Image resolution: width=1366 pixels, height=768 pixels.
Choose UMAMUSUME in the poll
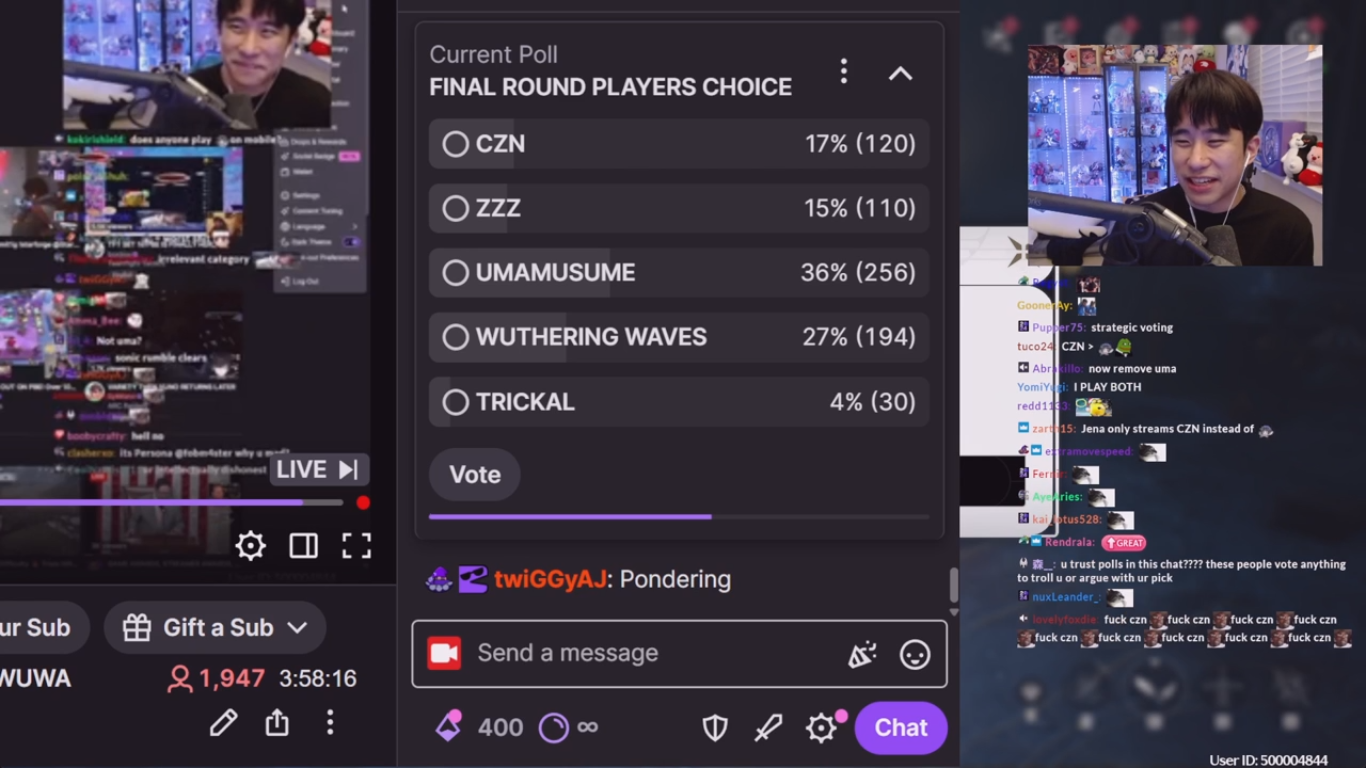679,273
